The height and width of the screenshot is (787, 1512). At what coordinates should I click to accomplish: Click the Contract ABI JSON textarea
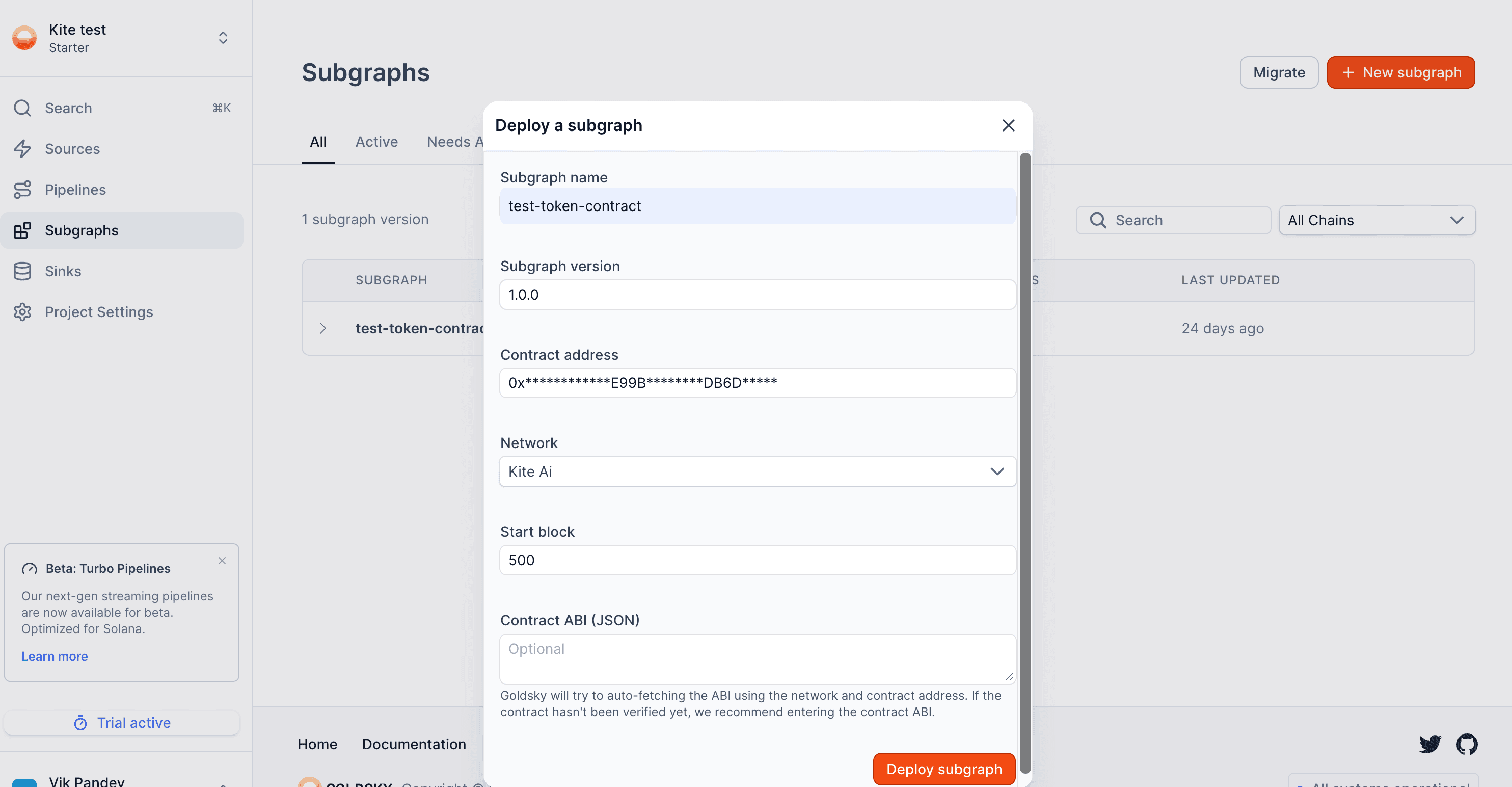pyautogui.click(x=757, y=659)
